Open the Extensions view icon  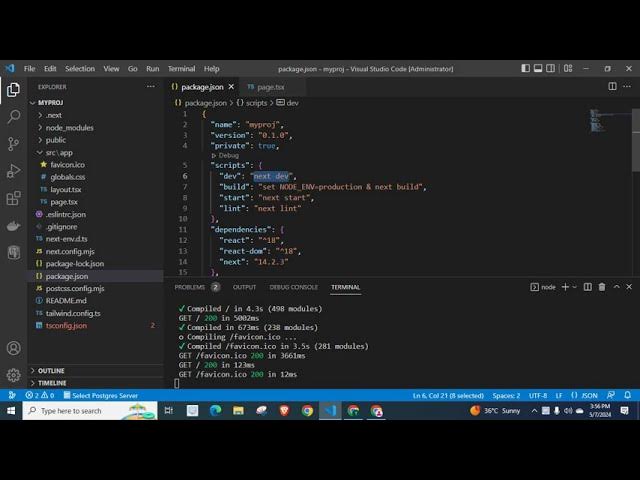tap(13, 198)
